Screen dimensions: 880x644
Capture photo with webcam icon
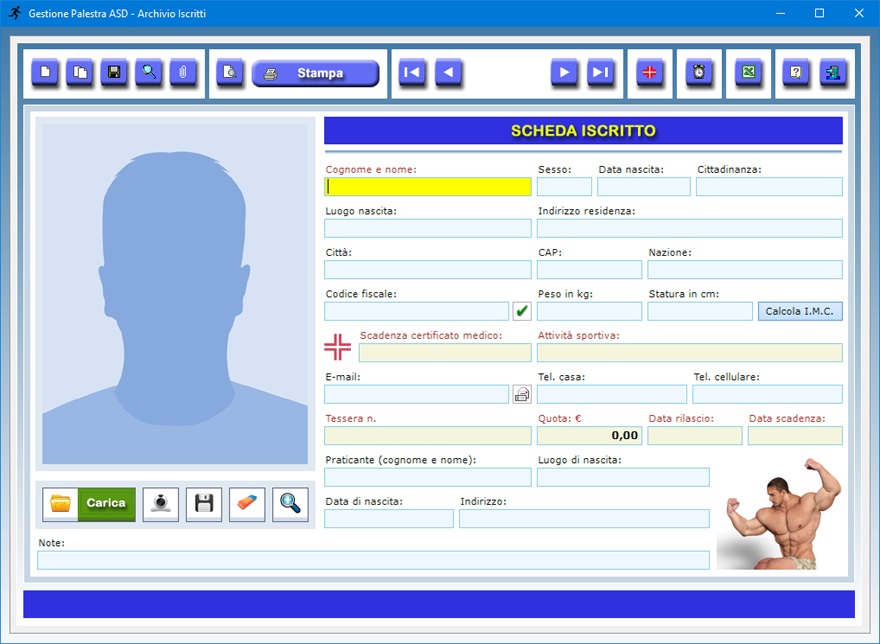pyautogui.click(x=161, y=504)
